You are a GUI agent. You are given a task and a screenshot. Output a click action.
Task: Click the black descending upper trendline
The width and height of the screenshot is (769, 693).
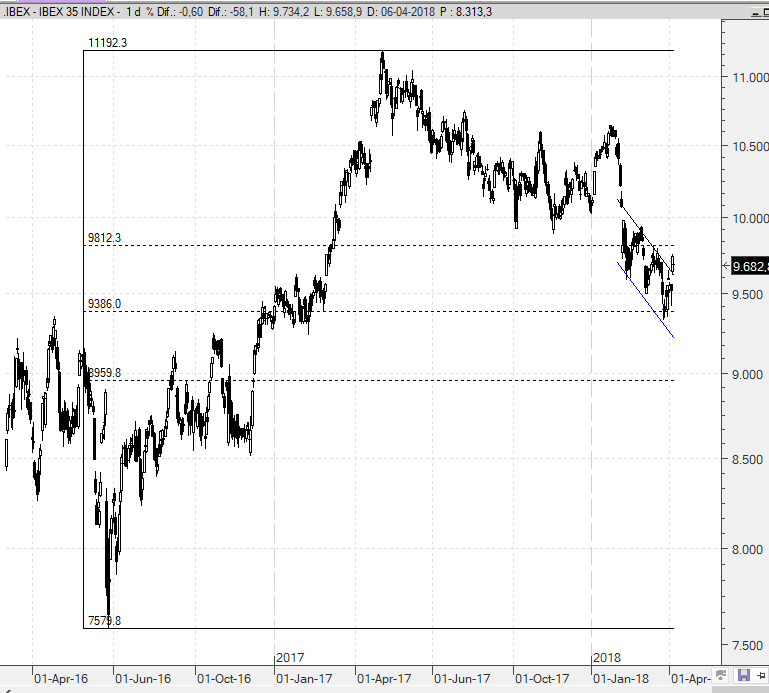(x=644, y=235)
